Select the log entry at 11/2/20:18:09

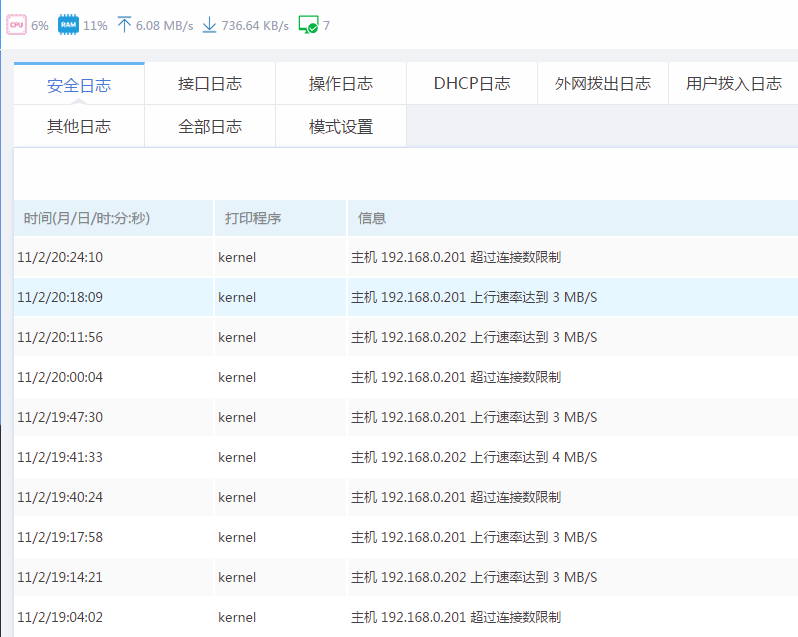coord(406,297)
